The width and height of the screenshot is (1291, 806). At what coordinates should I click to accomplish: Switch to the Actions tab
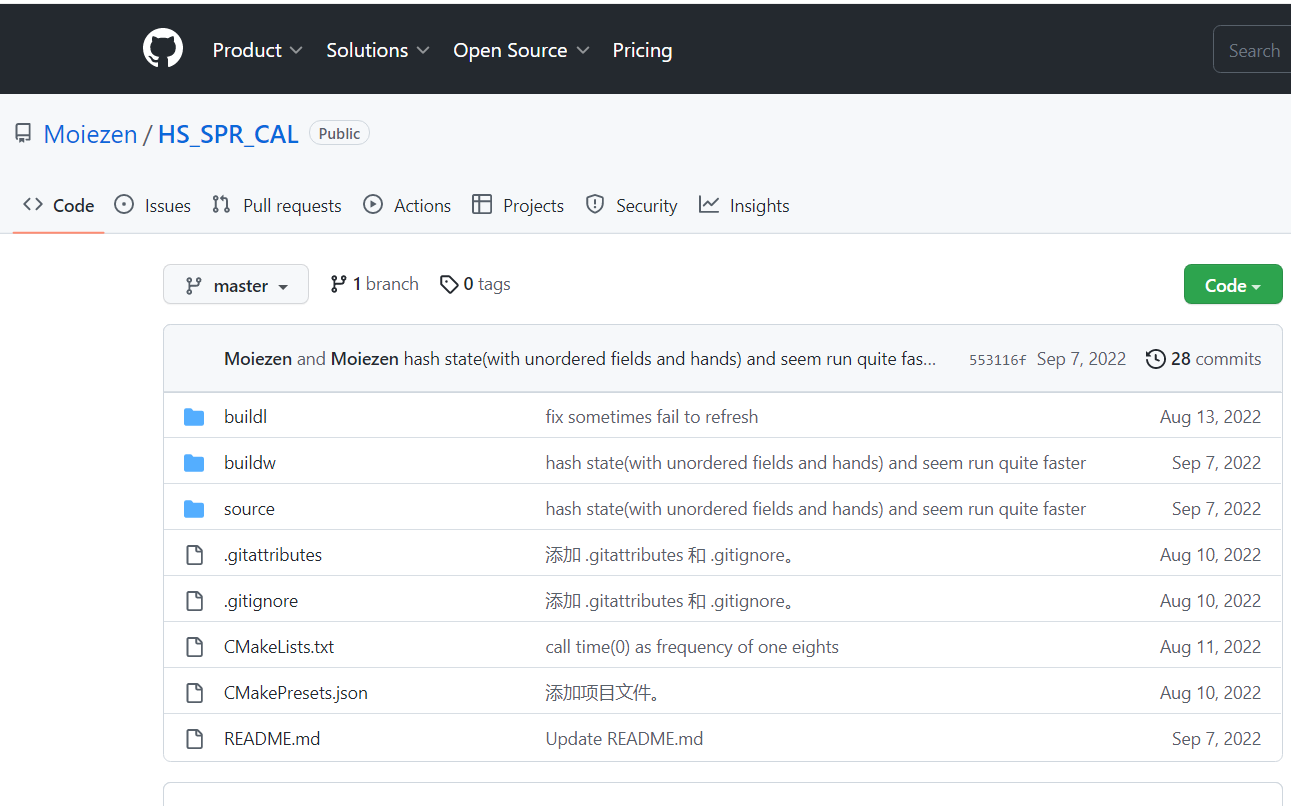click(407, 205)
